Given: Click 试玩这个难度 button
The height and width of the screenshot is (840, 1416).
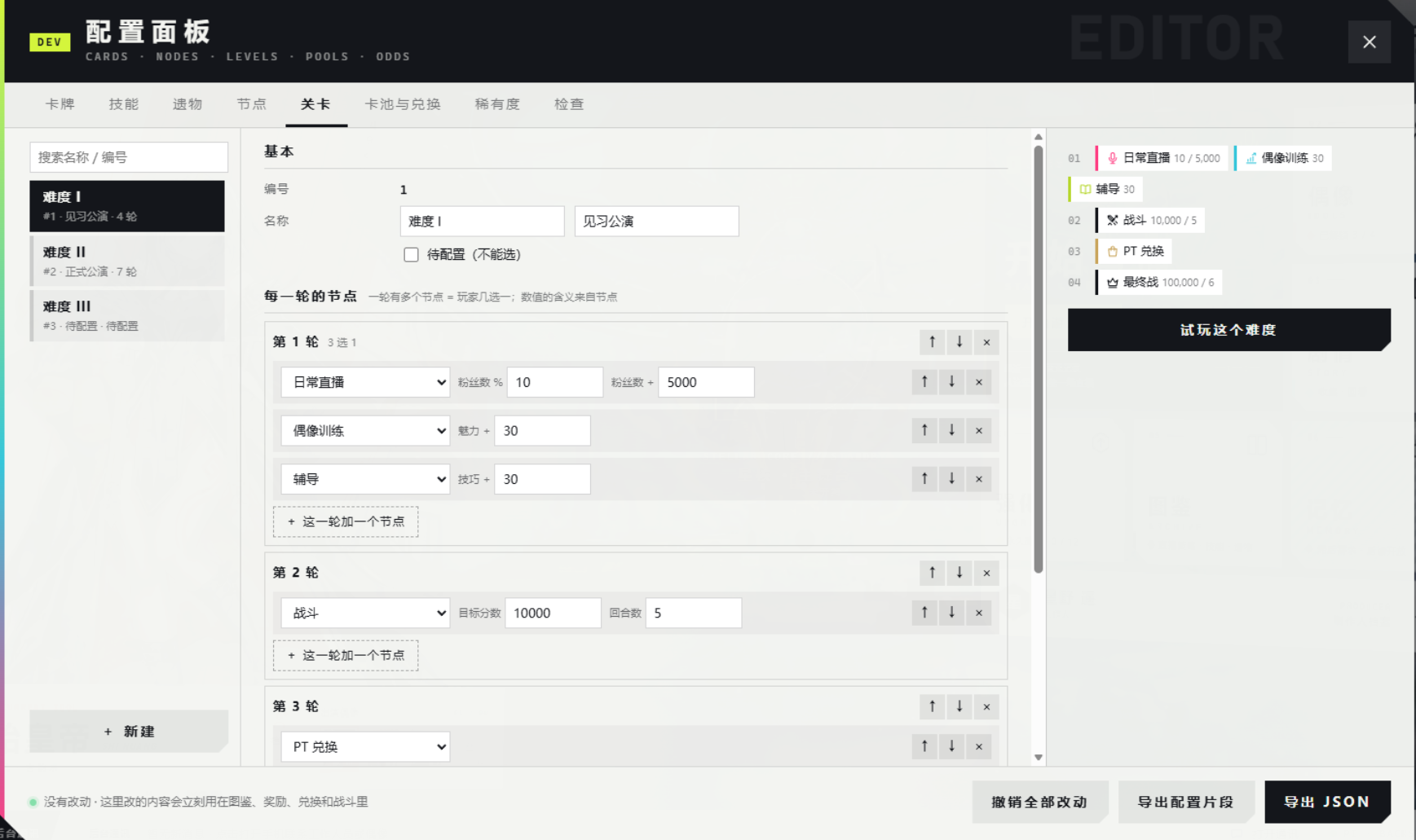Looking at the screenshot, I should pos(1229,330).
